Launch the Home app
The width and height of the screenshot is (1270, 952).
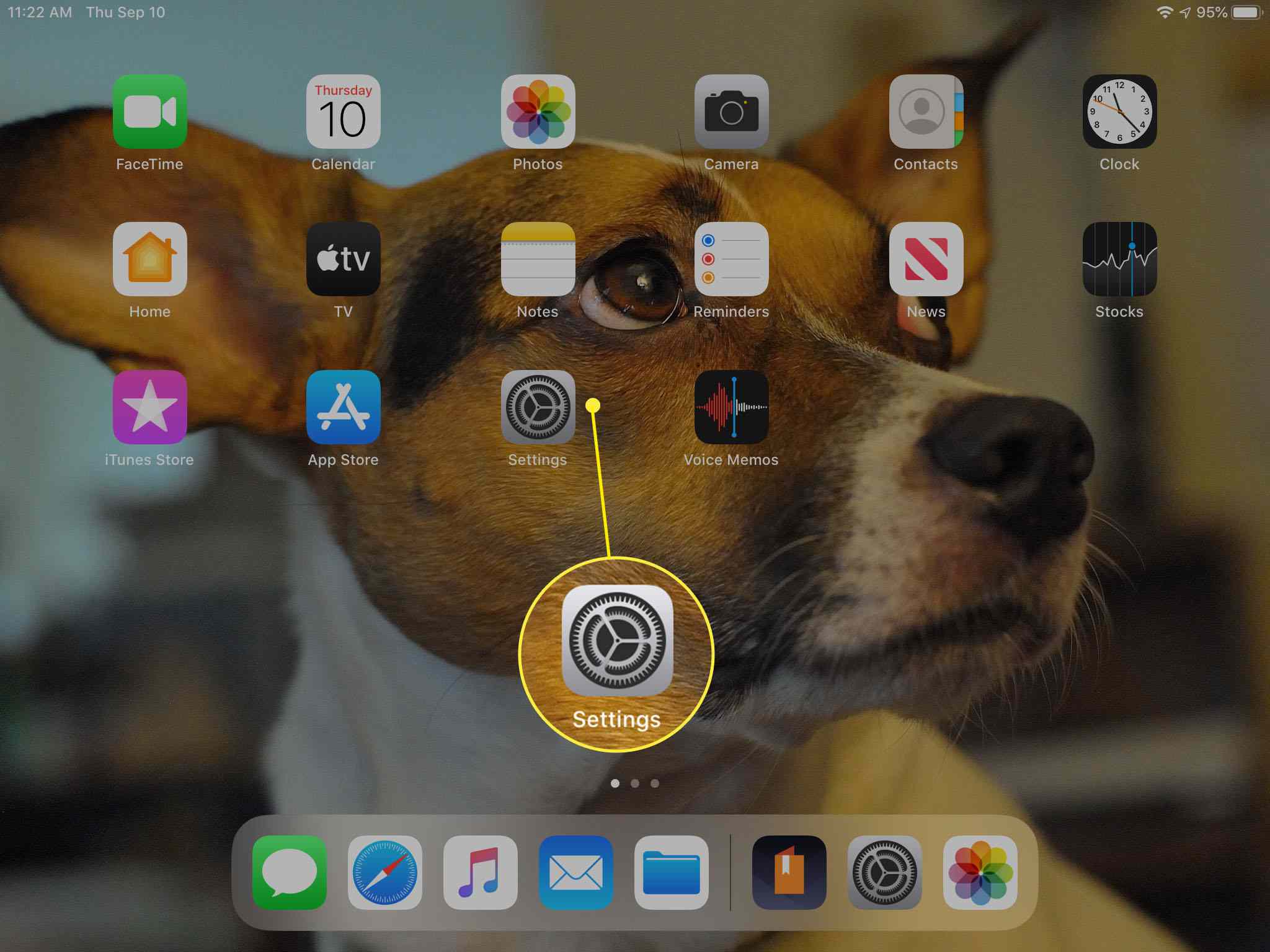[149, 259]
